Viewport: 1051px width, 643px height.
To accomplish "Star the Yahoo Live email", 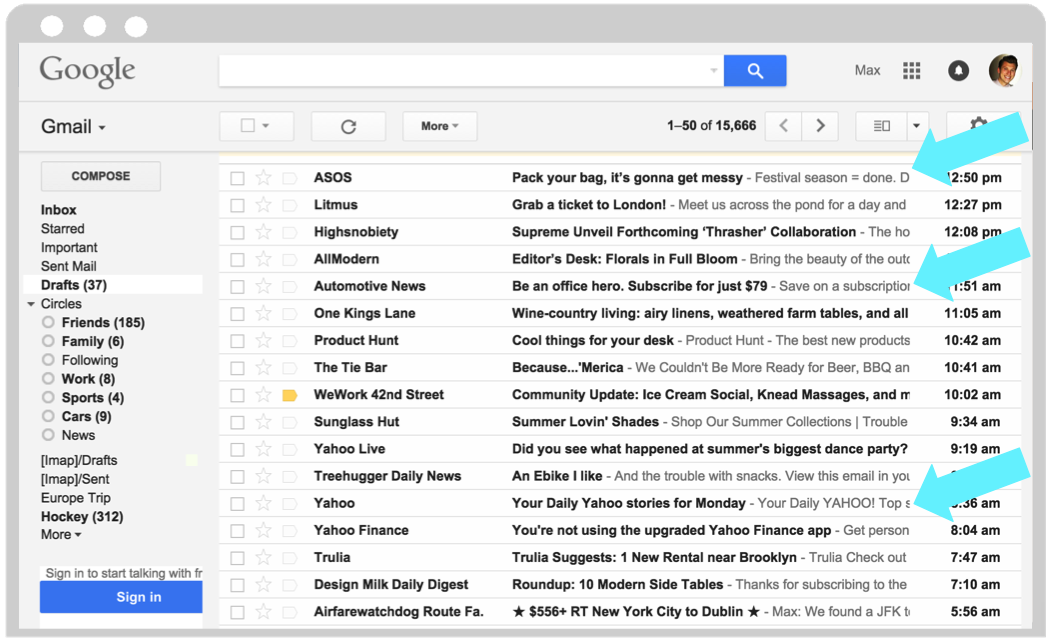I will click(263, 449).
